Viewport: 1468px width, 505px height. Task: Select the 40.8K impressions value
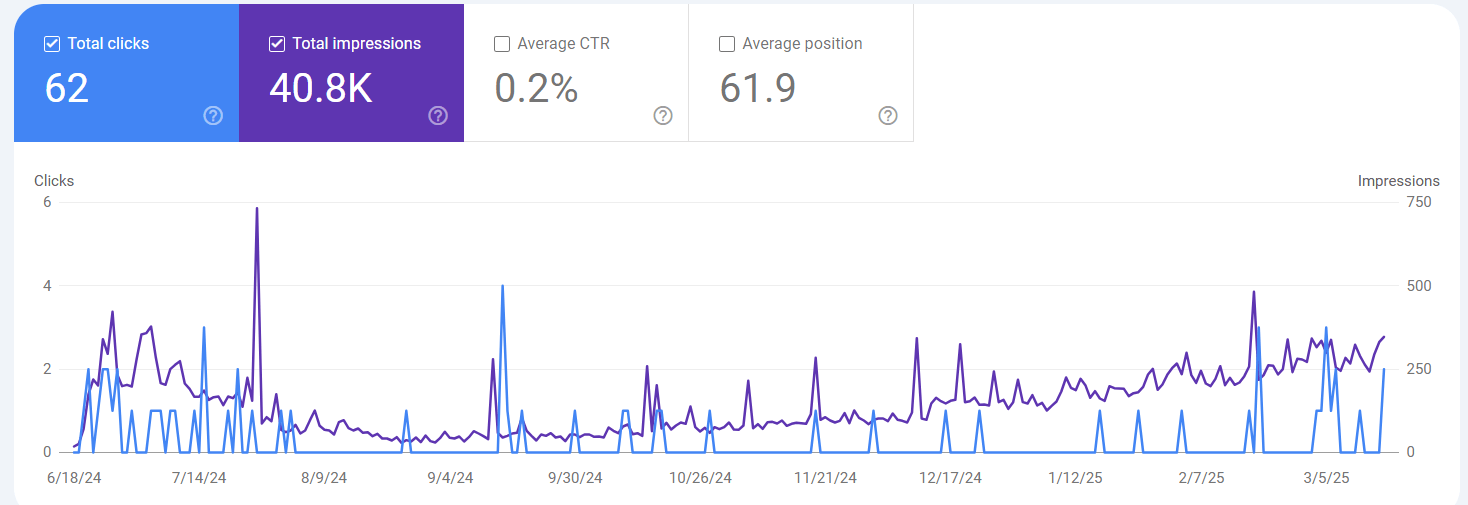321,88
